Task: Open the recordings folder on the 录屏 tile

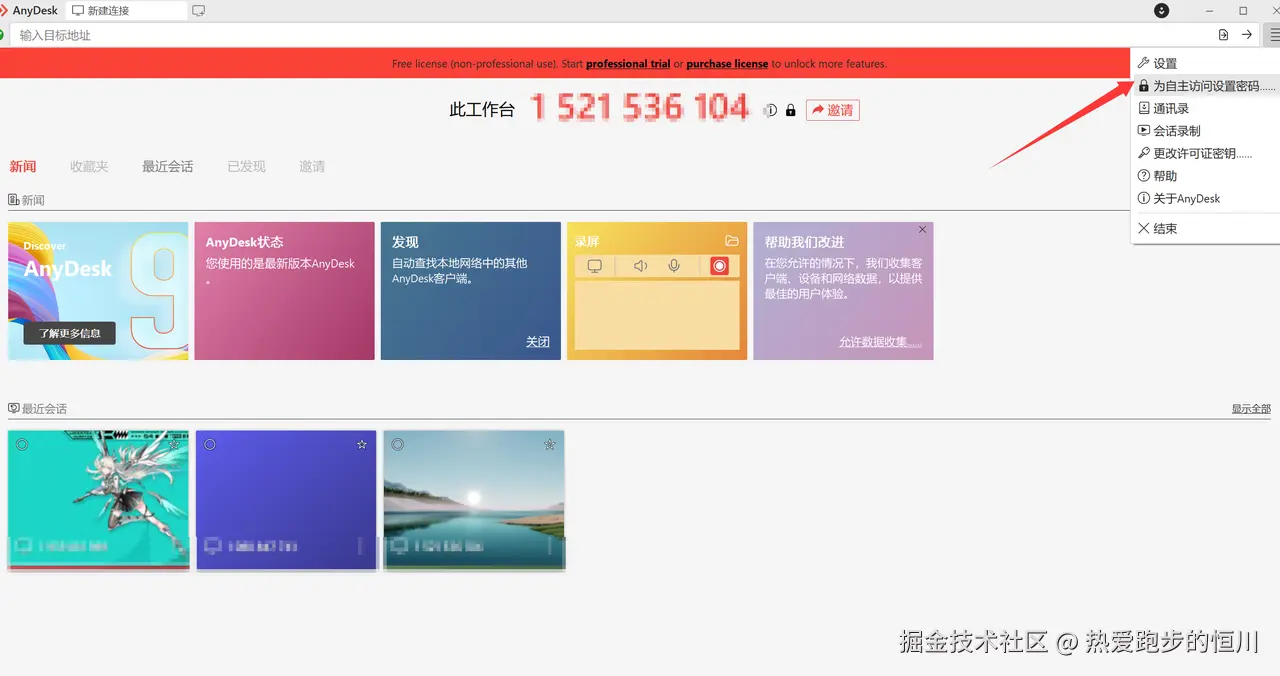Action: [x=731, y=240]
